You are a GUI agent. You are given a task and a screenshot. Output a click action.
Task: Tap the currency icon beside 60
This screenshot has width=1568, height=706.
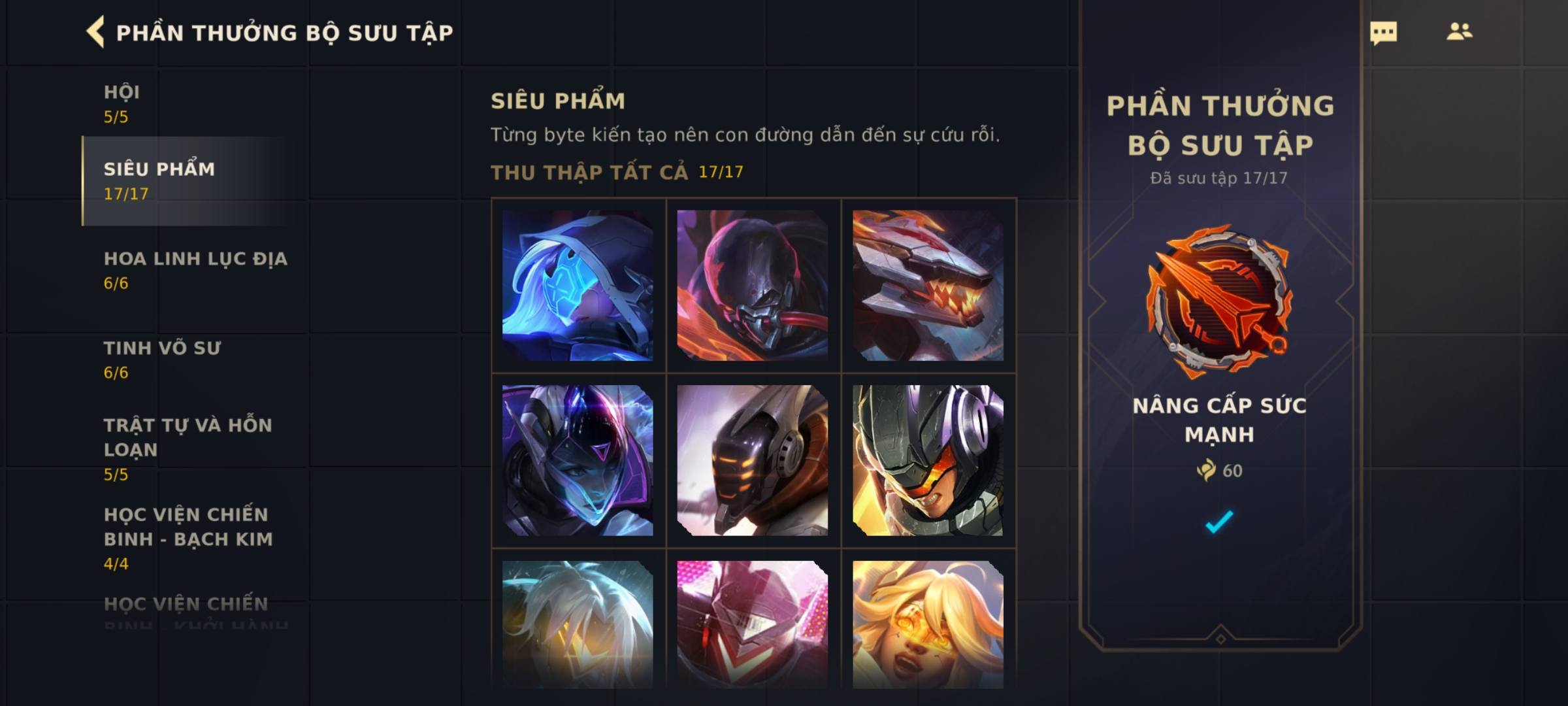1206,470
